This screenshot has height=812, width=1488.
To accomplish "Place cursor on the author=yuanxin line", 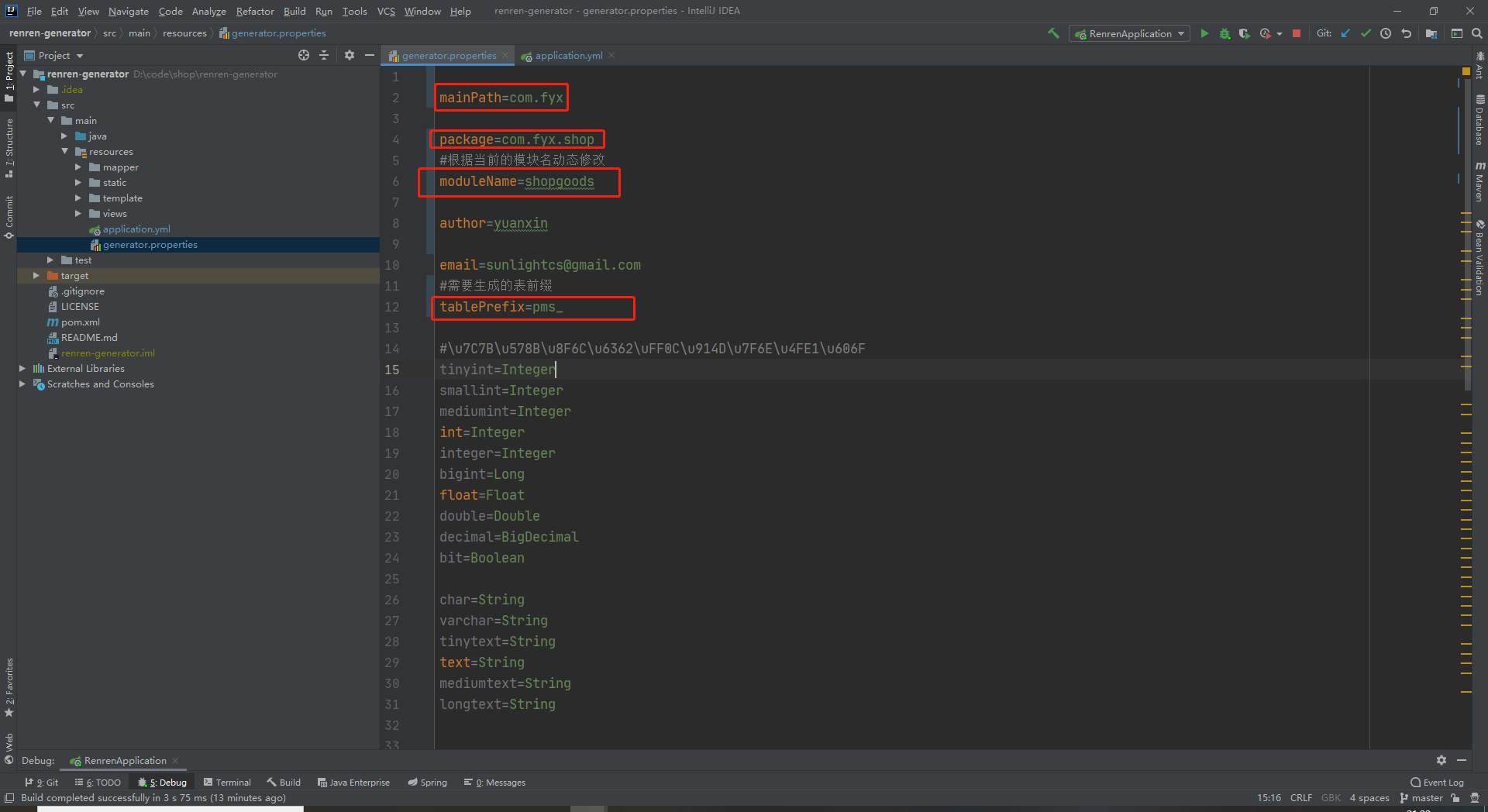I will [x=494, y=223].
